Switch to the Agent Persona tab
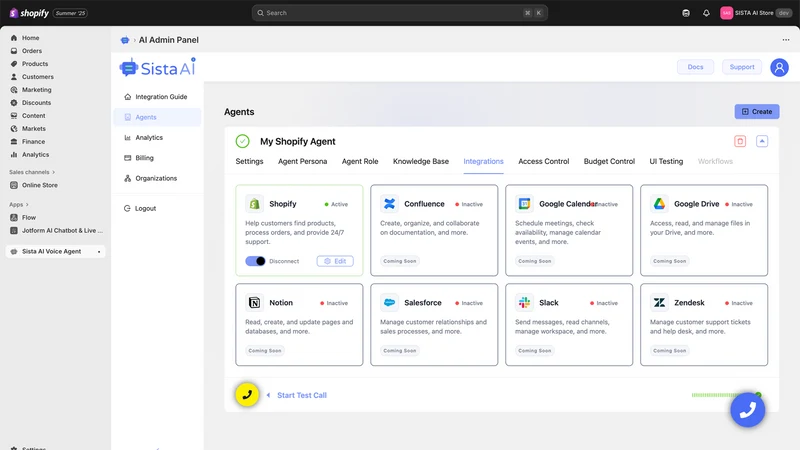 [303, 161]
